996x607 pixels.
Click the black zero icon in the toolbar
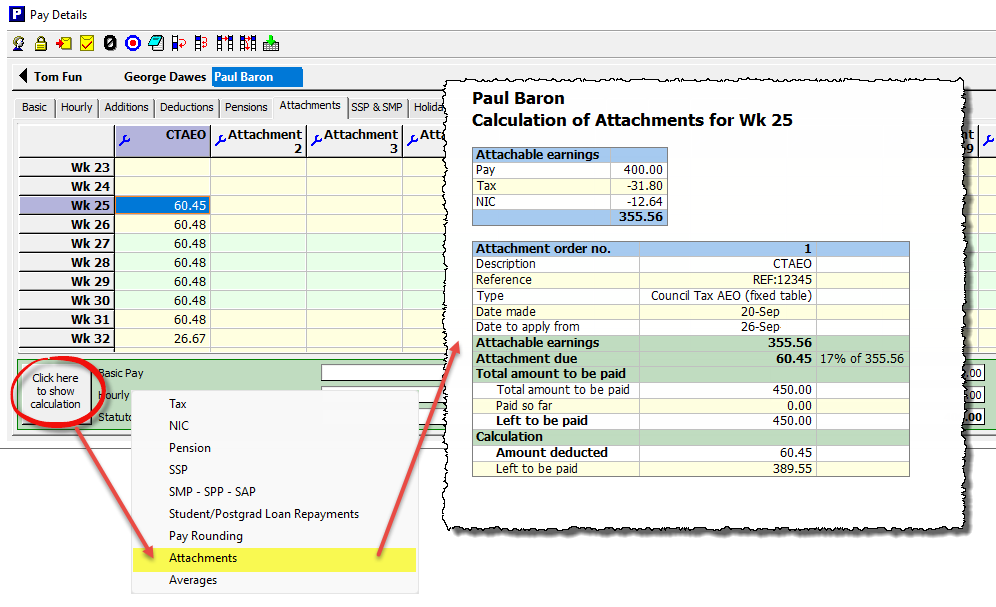[110, 43]
